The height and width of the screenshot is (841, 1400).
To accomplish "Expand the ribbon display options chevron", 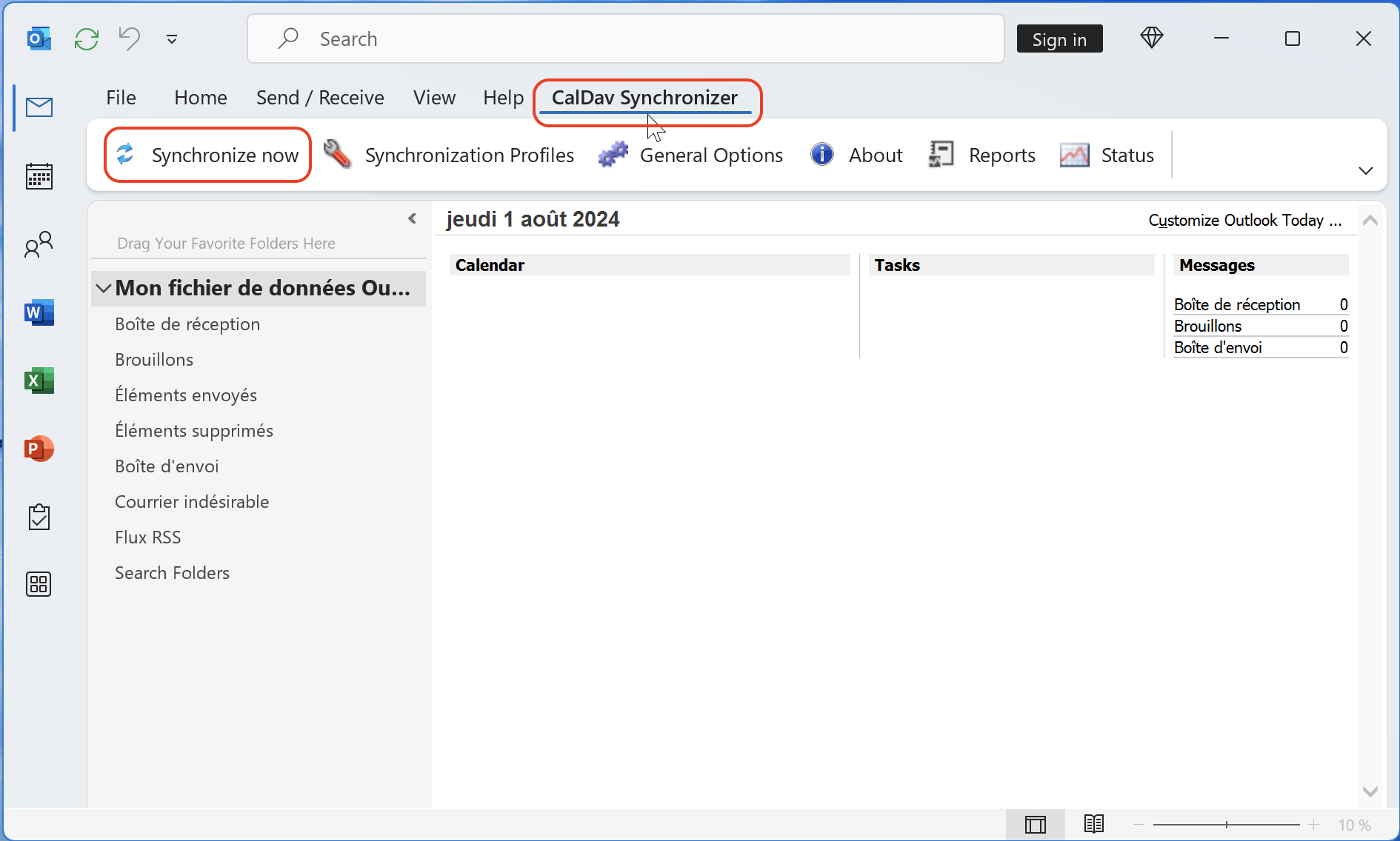I will (x=1366, y=171).
